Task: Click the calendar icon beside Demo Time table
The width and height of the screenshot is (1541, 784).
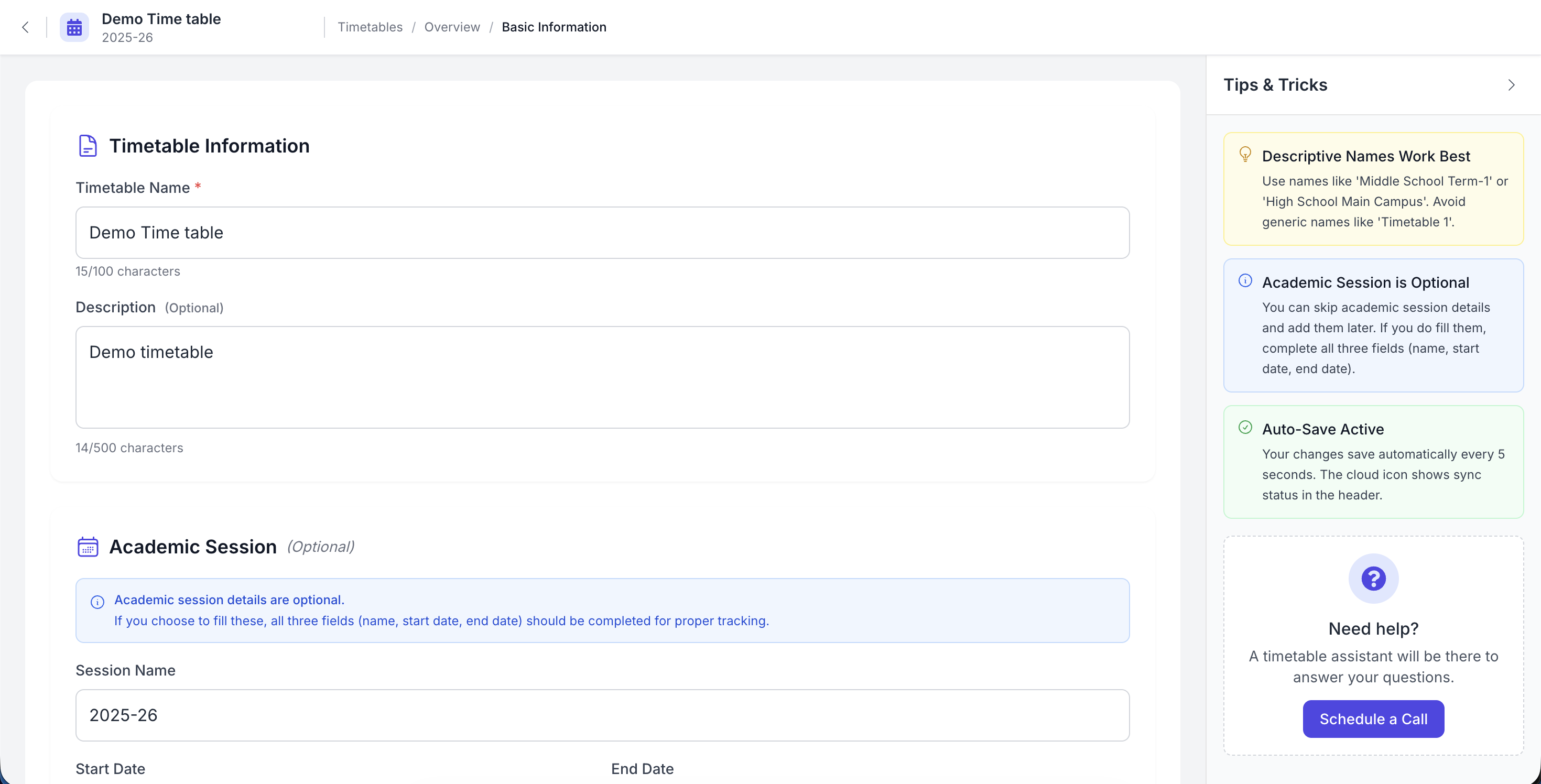Action: coord(73,27)
